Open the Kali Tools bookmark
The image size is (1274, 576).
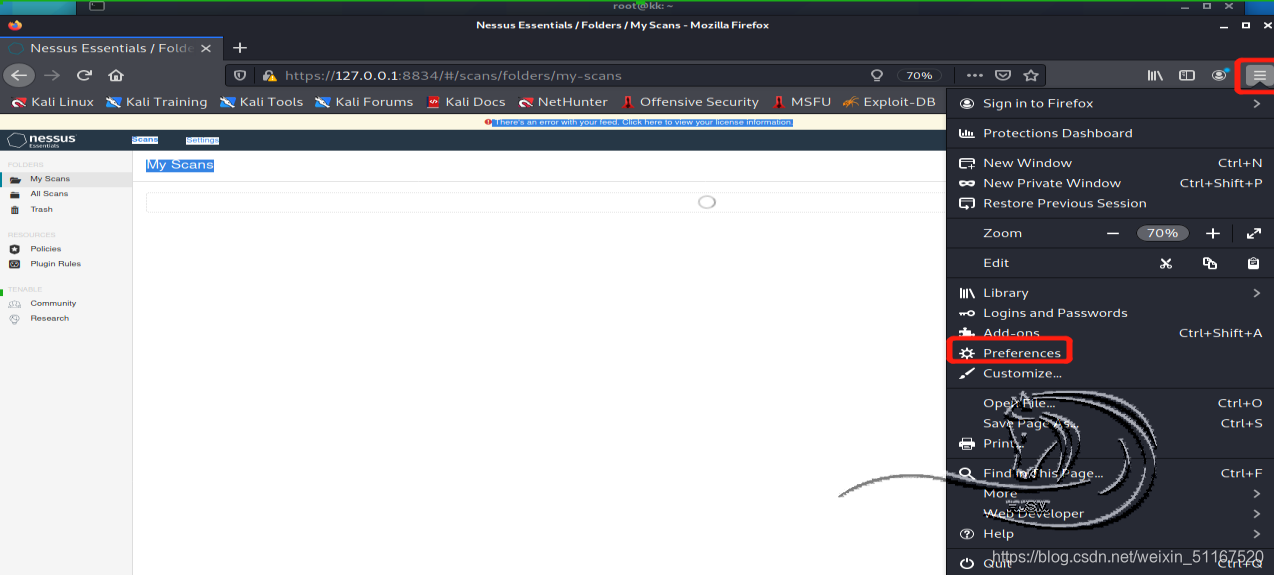click(x=261, y=102)
